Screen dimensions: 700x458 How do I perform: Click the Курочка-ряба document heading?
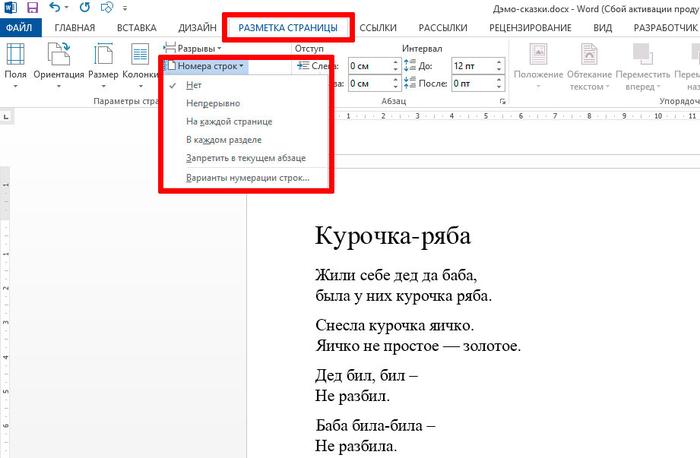point(392,236)
